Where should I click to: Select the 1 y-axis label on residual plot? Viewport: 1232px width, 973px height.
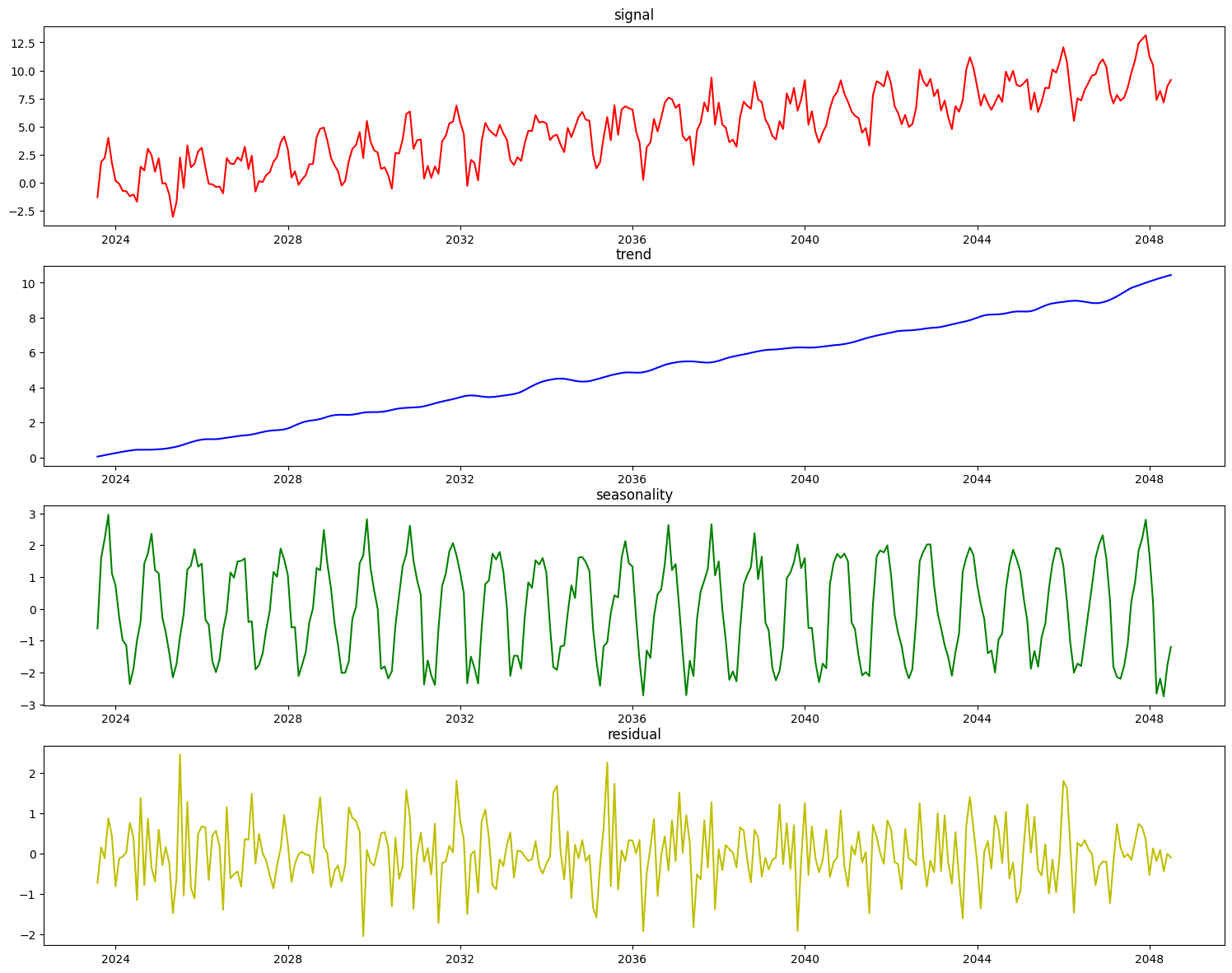(x=30, y=813)
